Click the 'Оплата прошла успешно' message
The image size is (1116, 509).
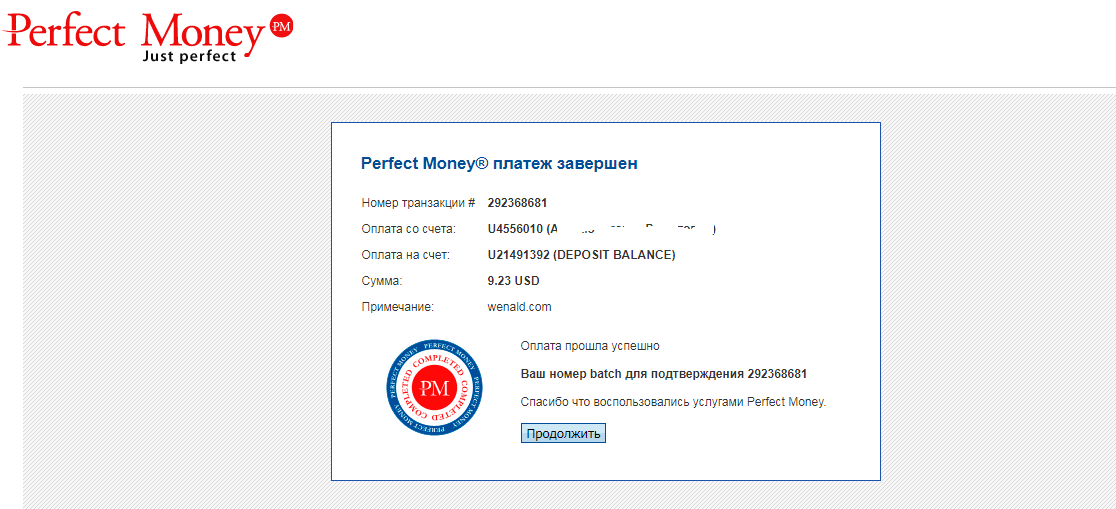tap(590, 347)
